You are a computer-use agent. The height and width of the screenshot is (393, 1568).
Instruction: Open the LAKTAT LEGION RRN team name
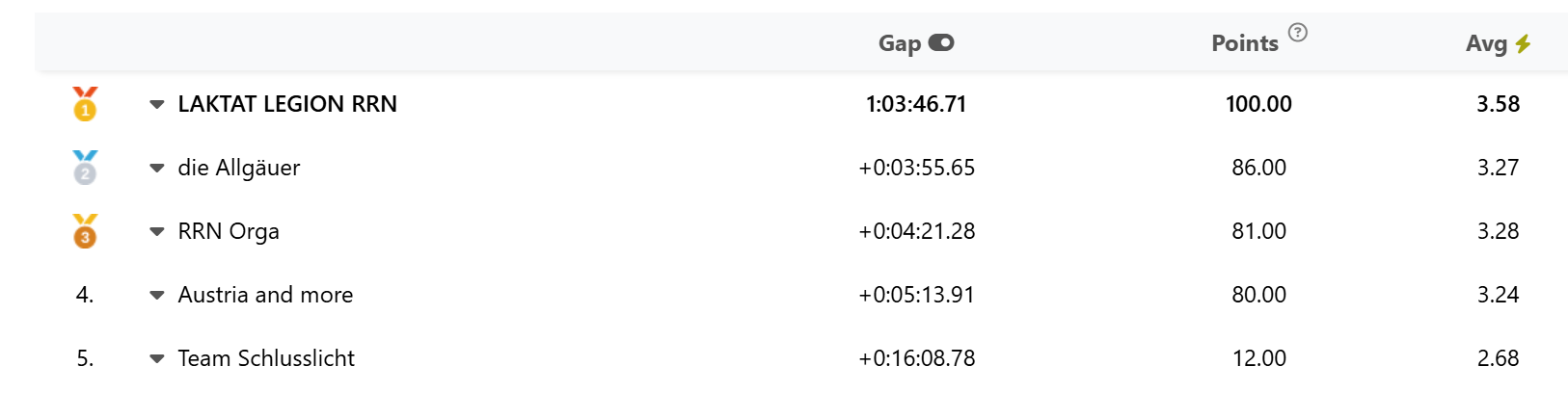(x=287, y=104)
